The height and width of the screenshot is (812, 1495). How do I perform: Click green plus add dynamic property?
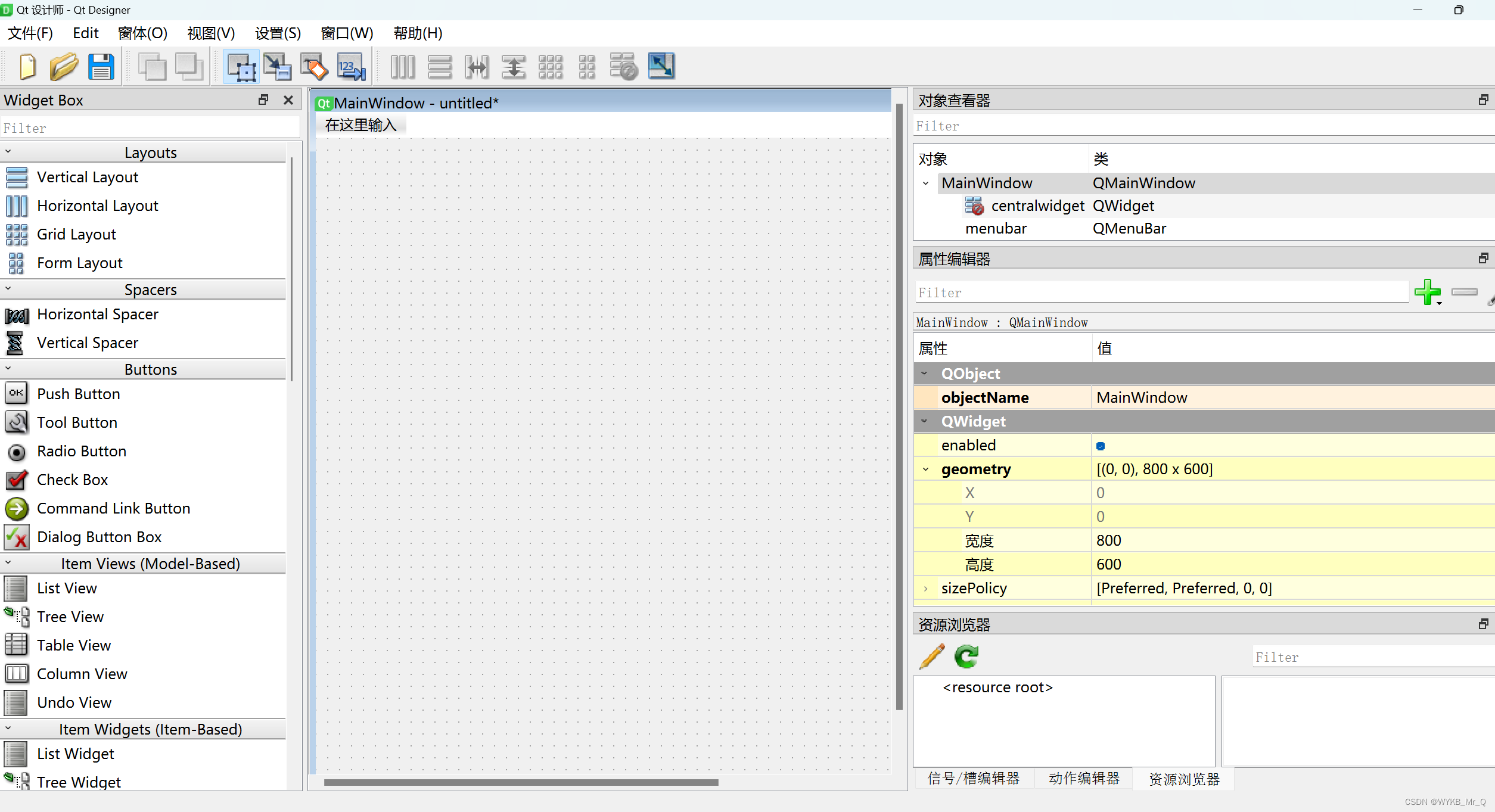coord(1427,292)
